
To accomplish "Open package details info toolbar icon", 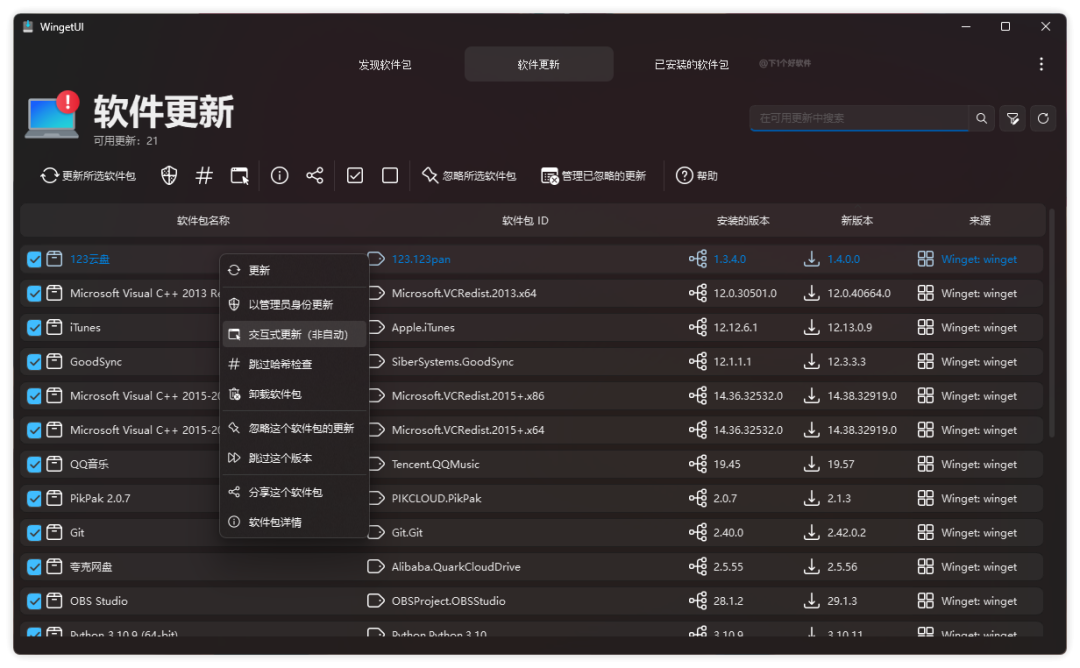I will pyautogui.click(x=279, y=176).
